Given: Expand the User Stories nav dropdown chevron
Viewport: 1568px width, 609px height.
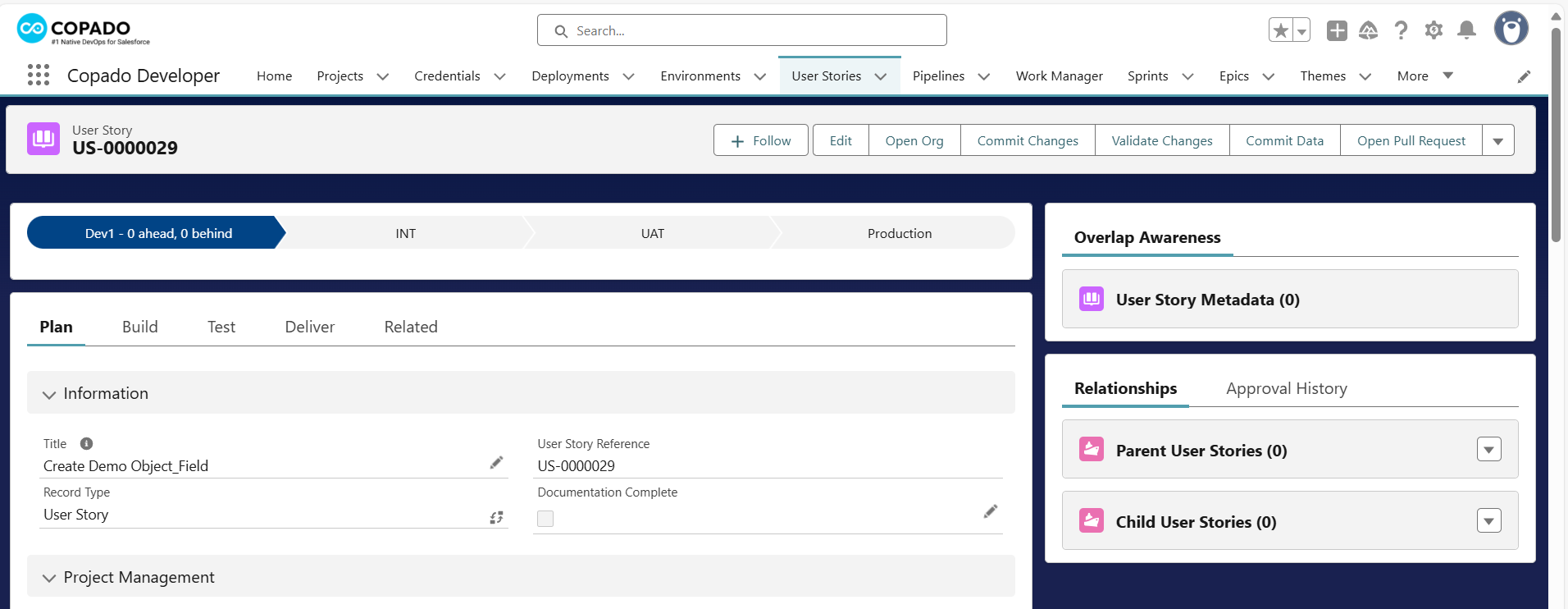Looking at the screenshot, I should point(881,76).
